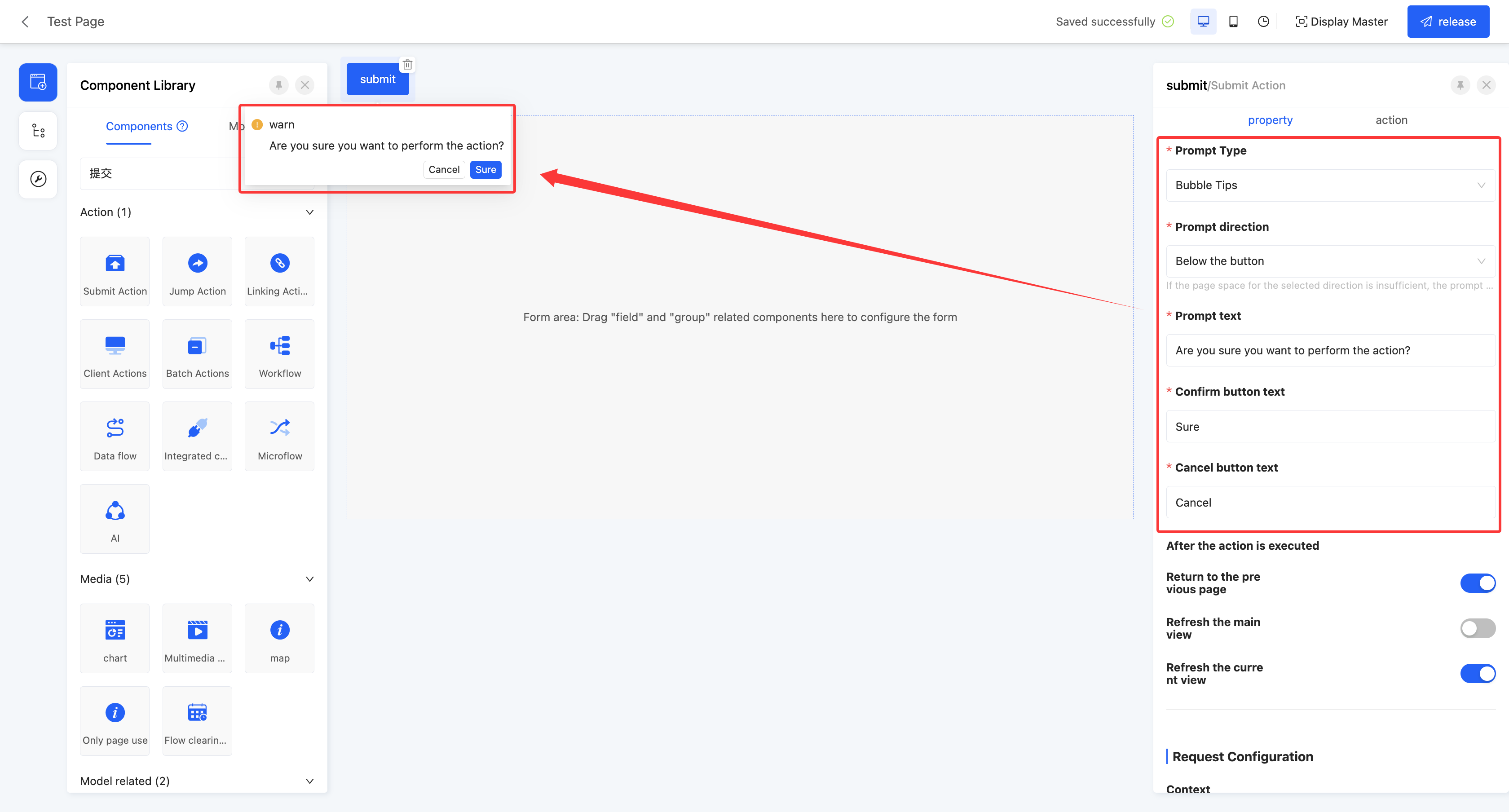Open the Prompt direction dropdown
1509x812 pixels.
point(1330,261)
